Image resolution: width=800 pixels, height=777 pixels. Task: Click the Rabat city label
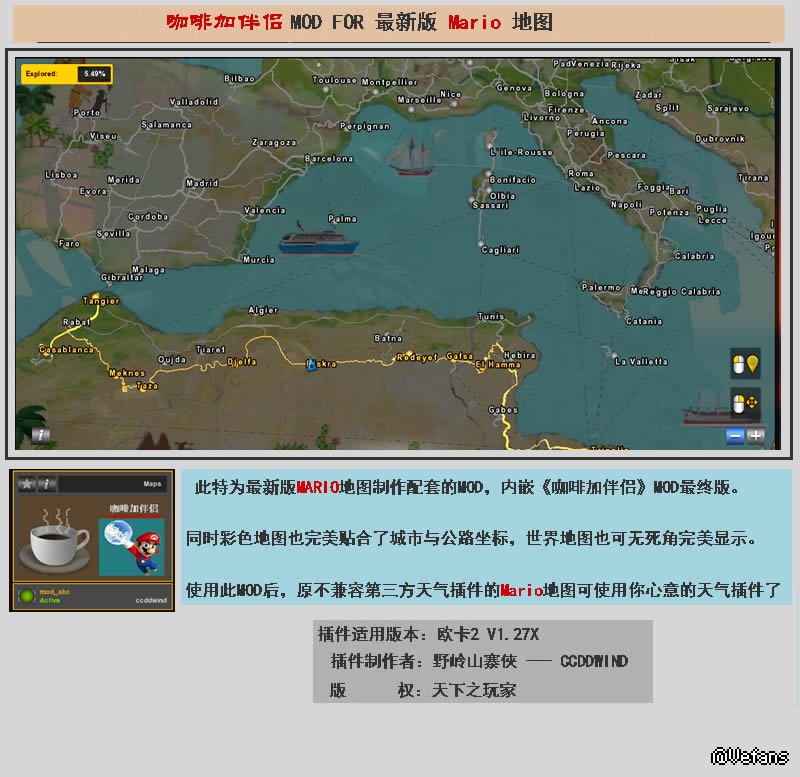point(77,321)
